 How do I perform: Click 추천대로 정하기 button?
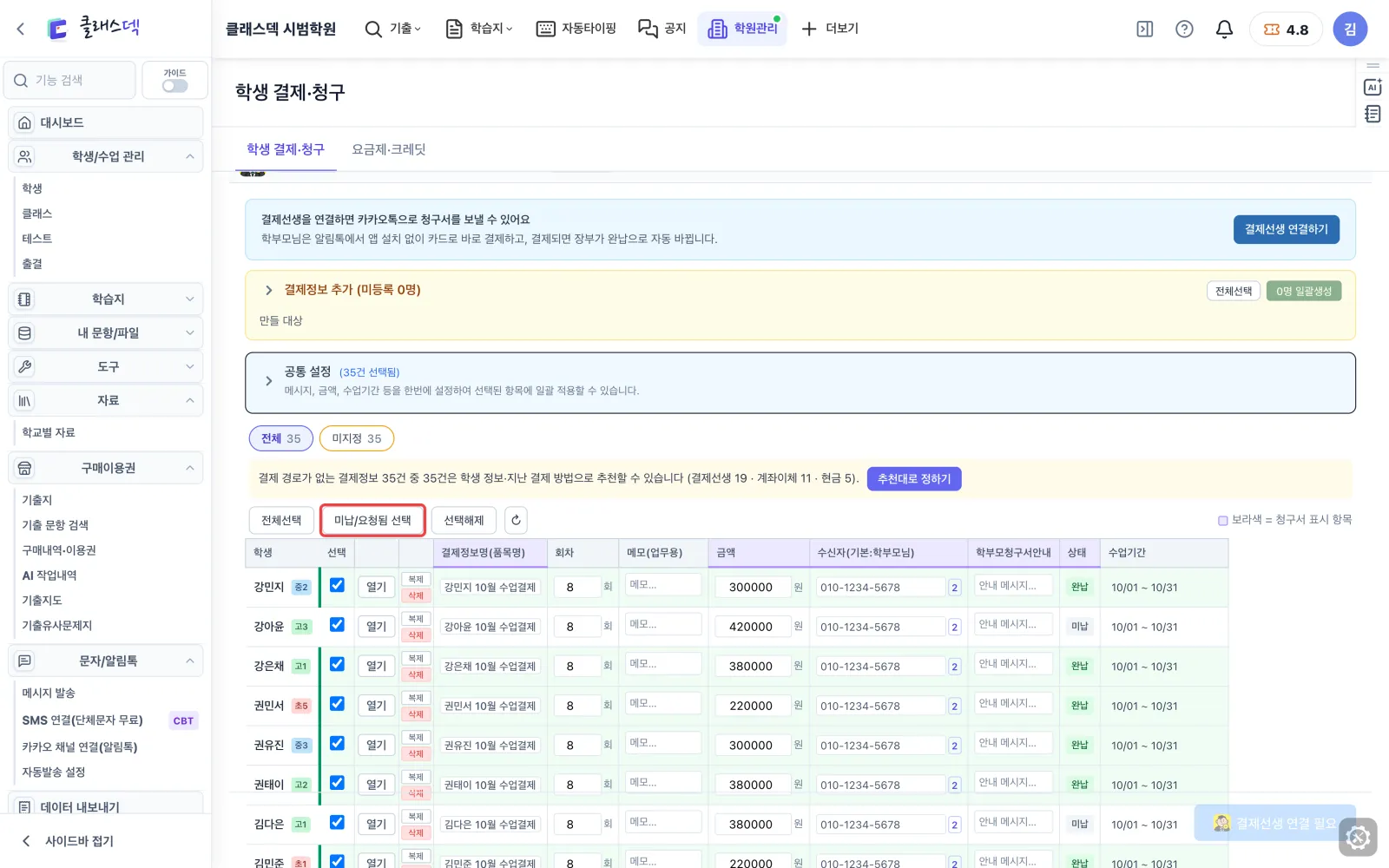914,479
